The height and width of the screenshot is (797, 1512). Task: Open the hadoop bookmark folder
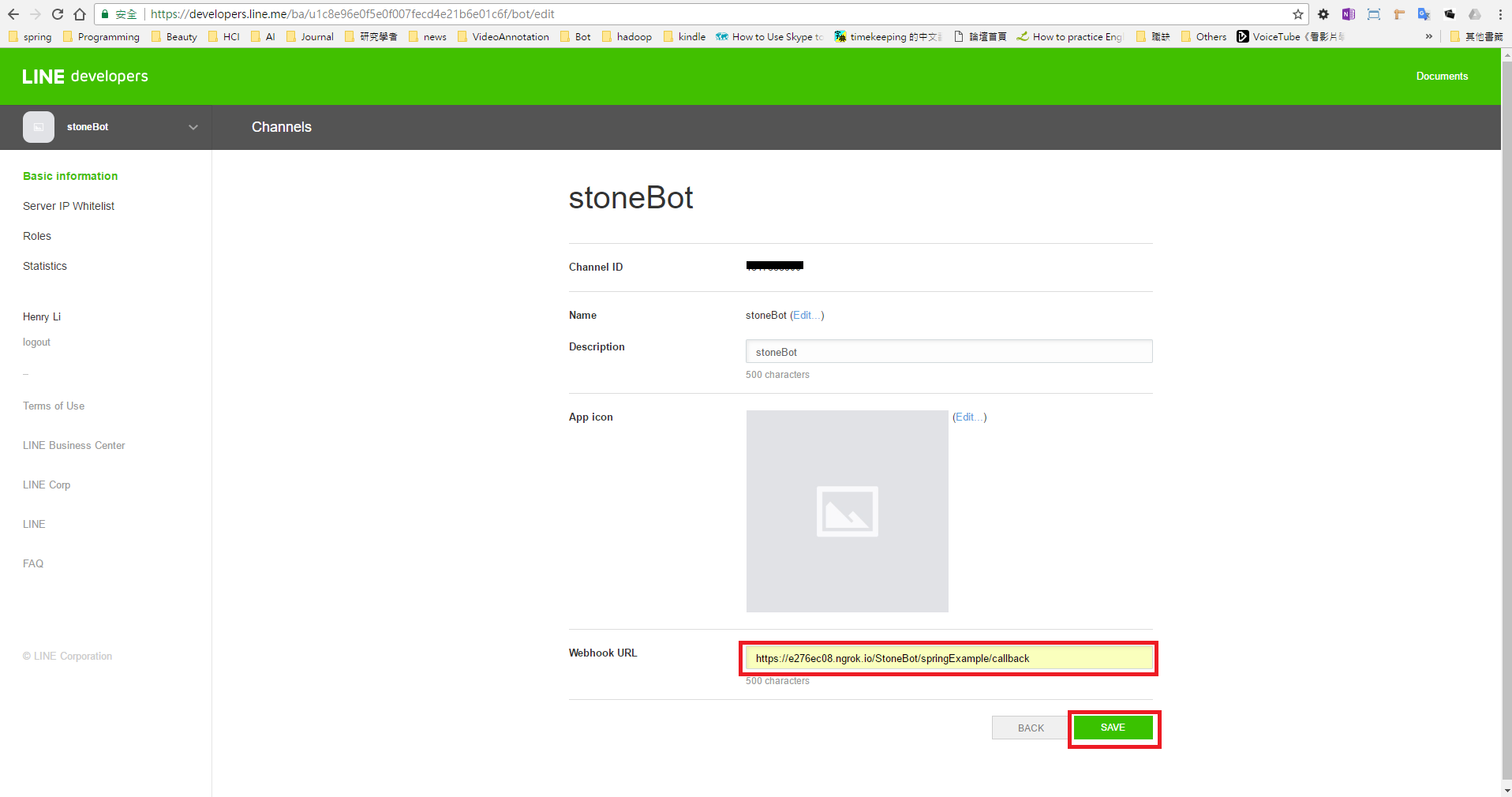point(627,36)
